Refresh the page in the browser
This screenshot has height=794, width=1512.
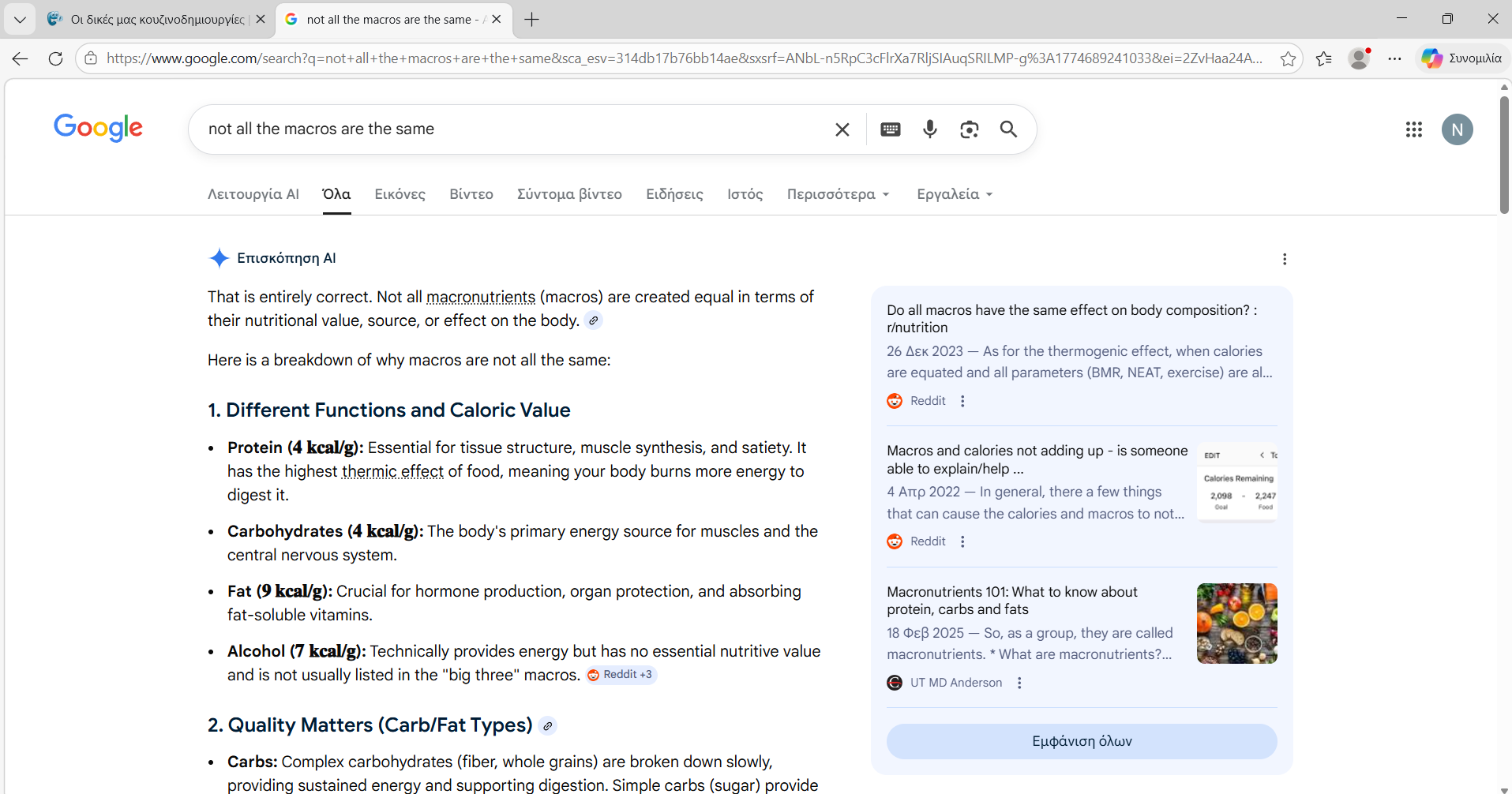coord(55,58)
